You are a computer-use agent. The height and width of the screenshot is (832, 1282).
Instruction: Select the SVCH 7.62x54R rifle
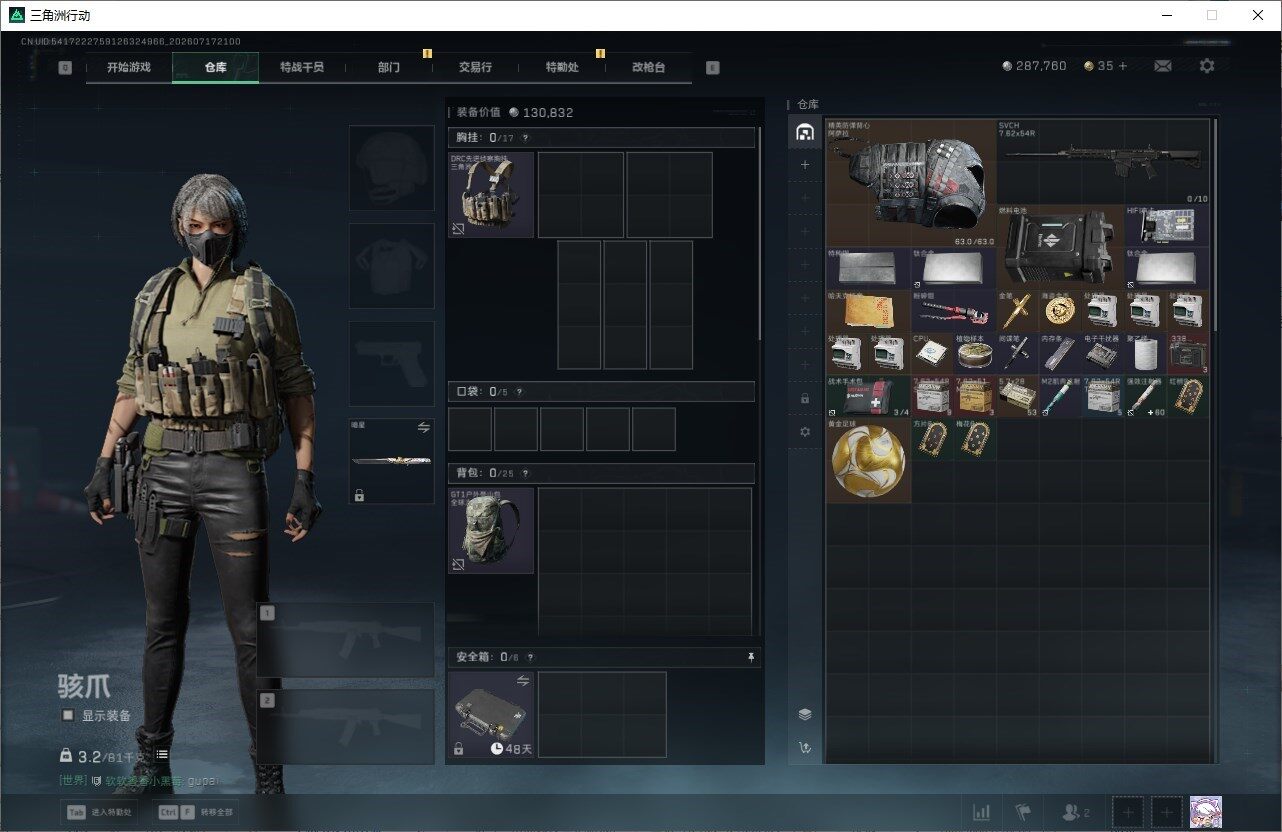pos(1103,162)
